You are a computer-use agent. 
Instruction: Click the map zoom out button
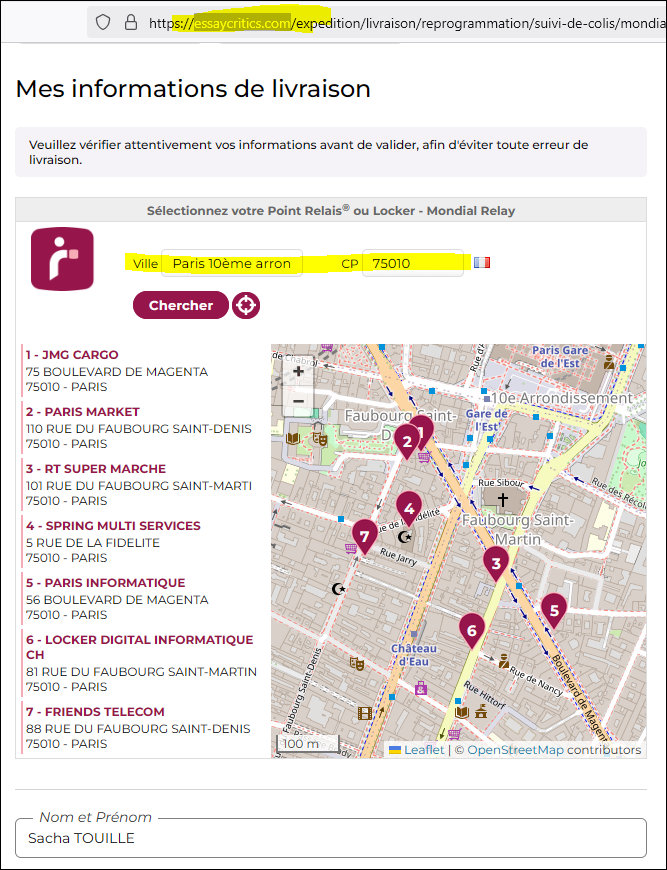298,401
